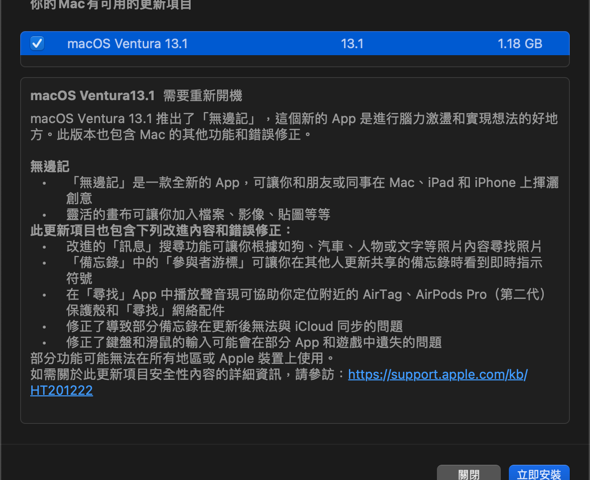Screen dimensions: 590x480
Task: Click the 13.1 version number in the row
Action: click(352, 44)
